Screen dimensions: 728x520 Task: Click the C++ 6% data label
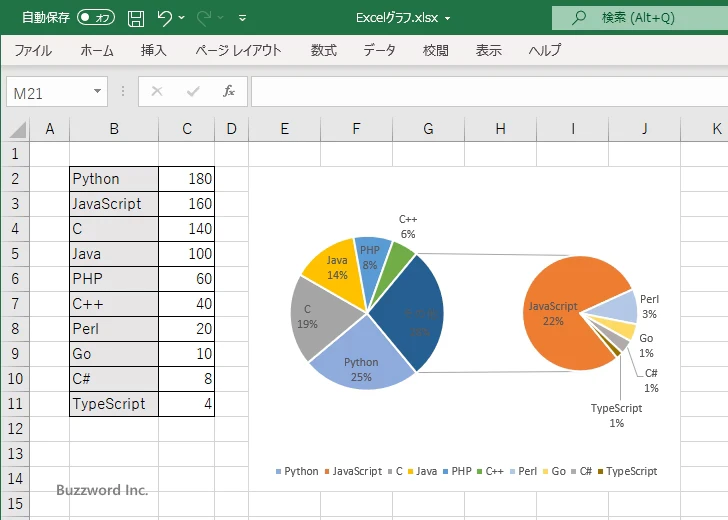point(408,227)
